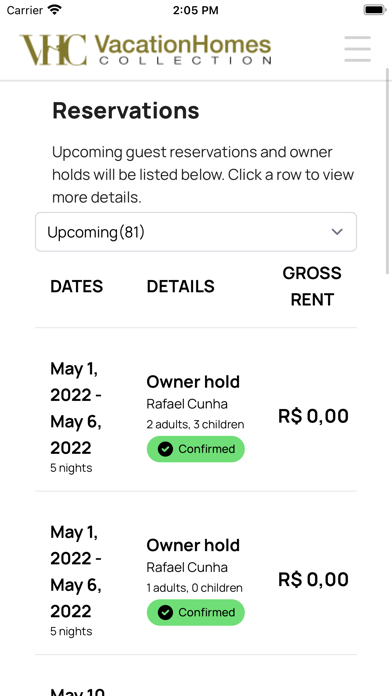Select the GROSS RENT column header
This screenshot has width=392, height=696.
pyautogui.click(x=312, y=286)
